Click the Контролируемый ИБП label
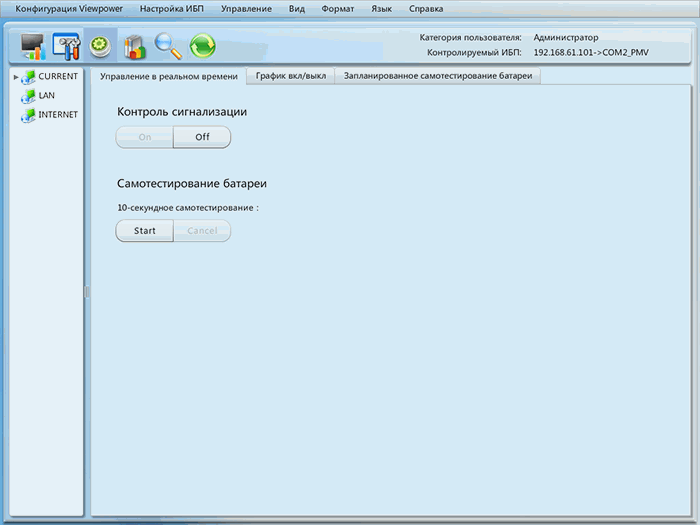Image resolution: width=700 pixels, height=525 pixels. tap(474, 53)
